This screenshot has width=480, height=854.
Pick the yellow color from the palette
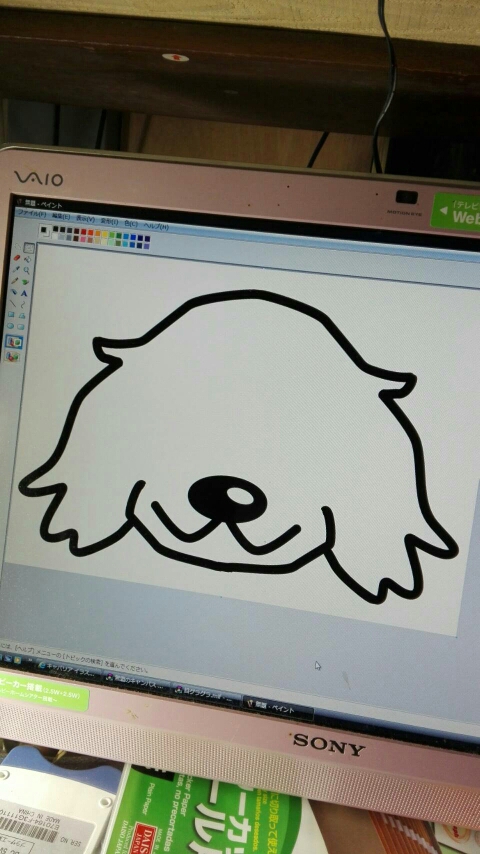pos(105,234)
